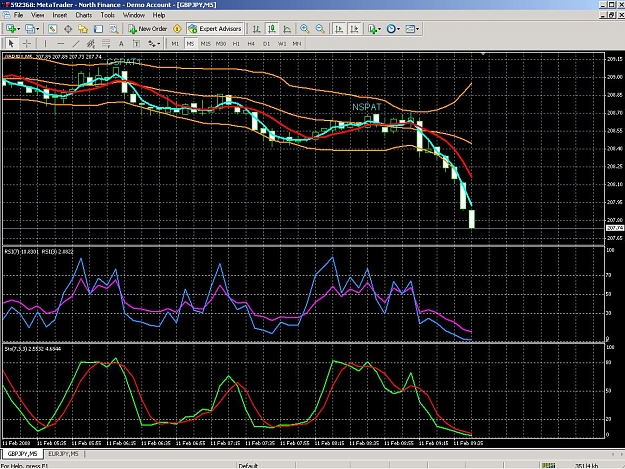
Task: Click the Default profile text in status bar
Action: click(x=248, y=465)
